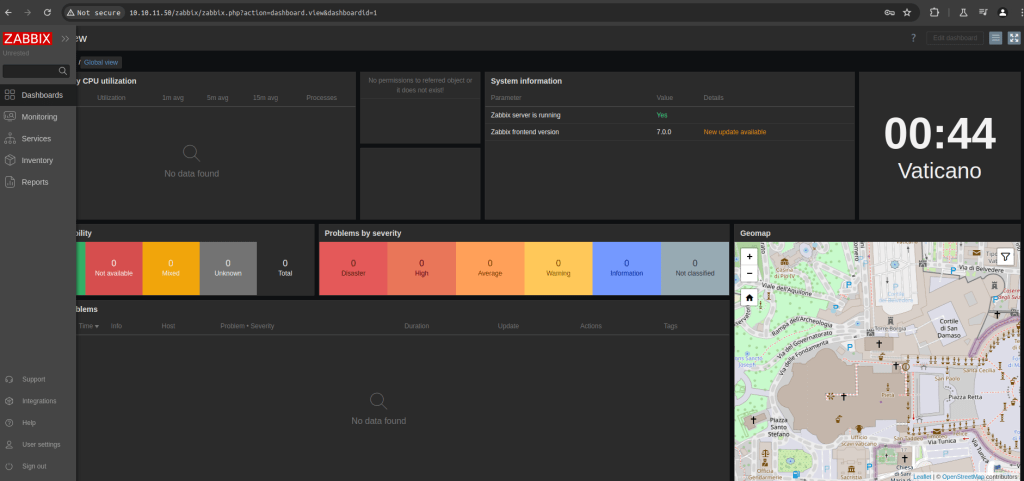Viewport: 1024px width, 481px height.
Task: Click the Zabbix logo
Action: (x=27, y=39)
